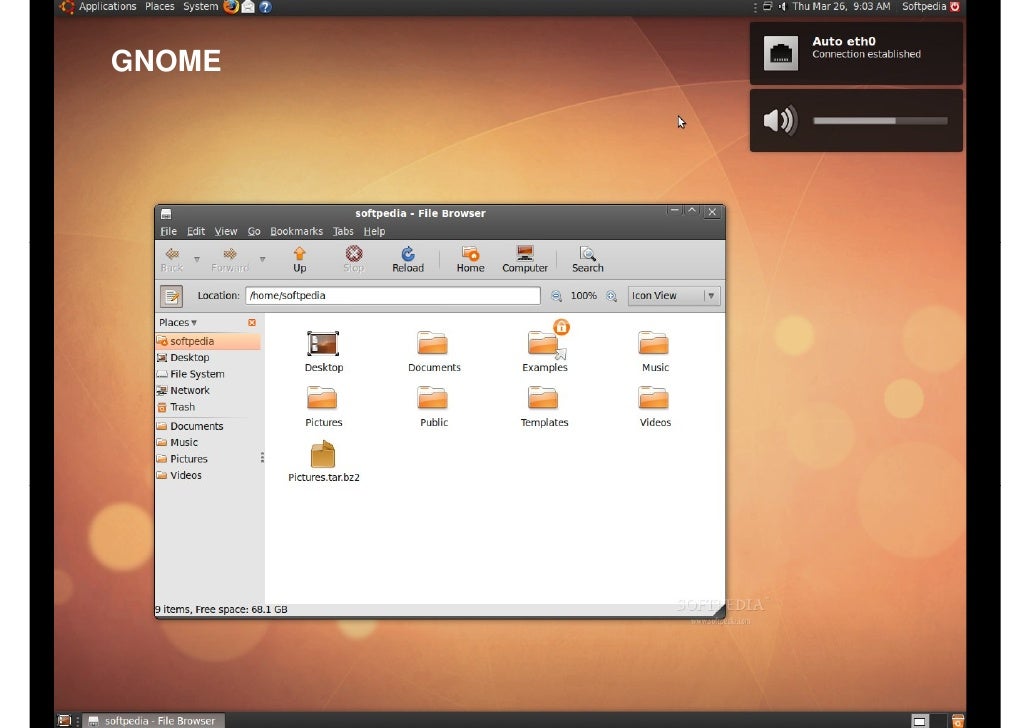Launch Firefox from the top panel
Screen dimensions: 1030x728
point(231,7)
